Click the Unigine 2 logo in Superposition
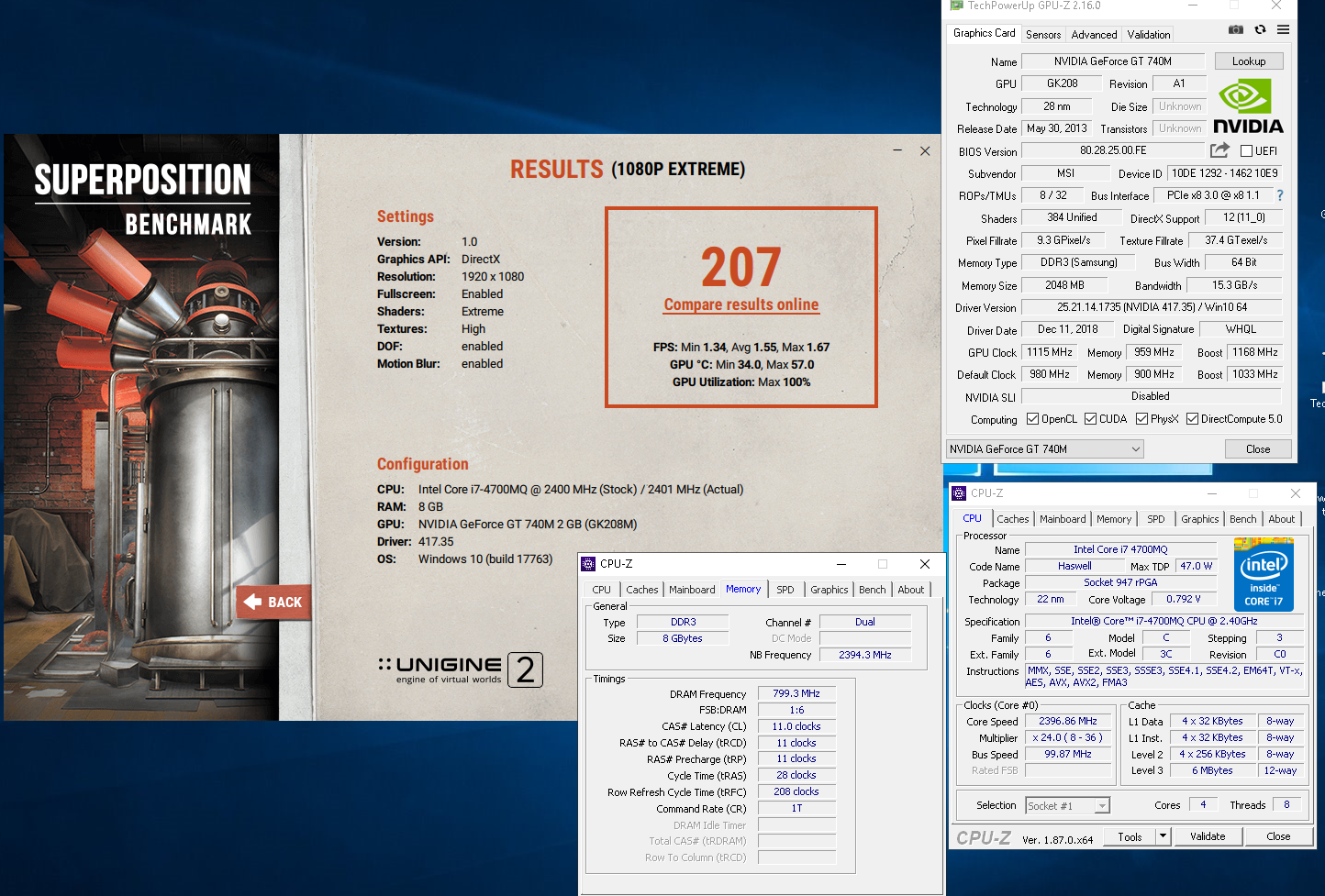This screenshot has width=1325, height=896. click(x=461, y=670)
